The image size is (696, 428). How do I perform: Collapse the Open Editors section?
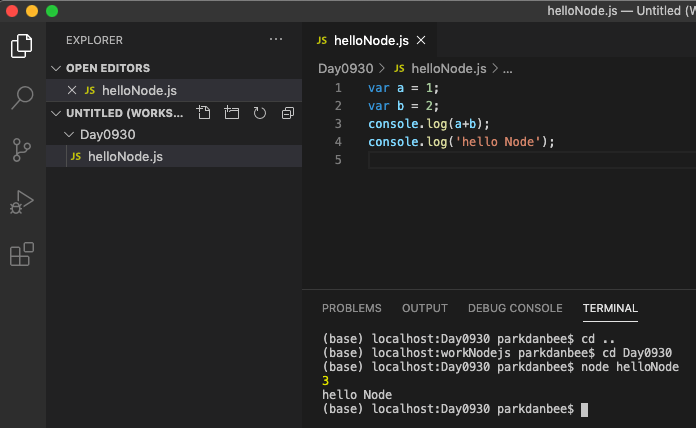click(x=56, y=68)
